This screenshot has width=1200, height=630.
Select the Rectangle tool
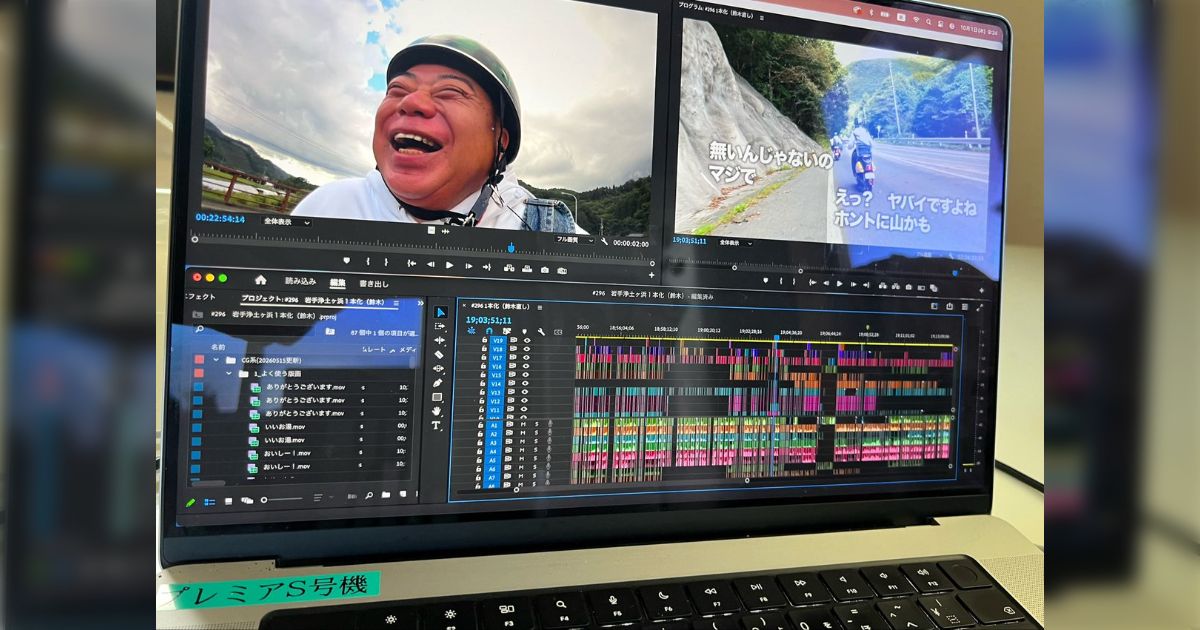coord(437,397)
